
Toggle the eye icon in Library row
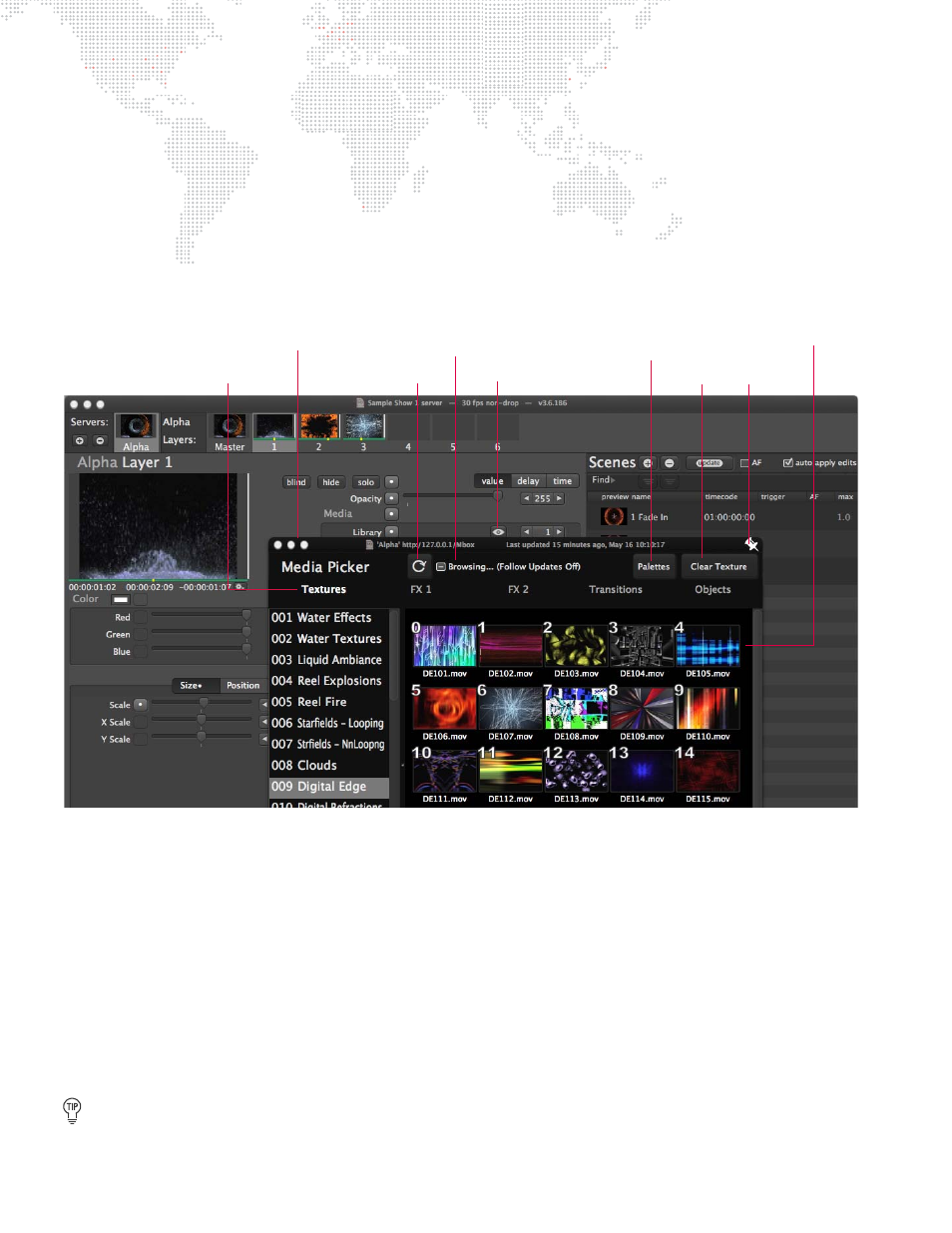point(498,532)
